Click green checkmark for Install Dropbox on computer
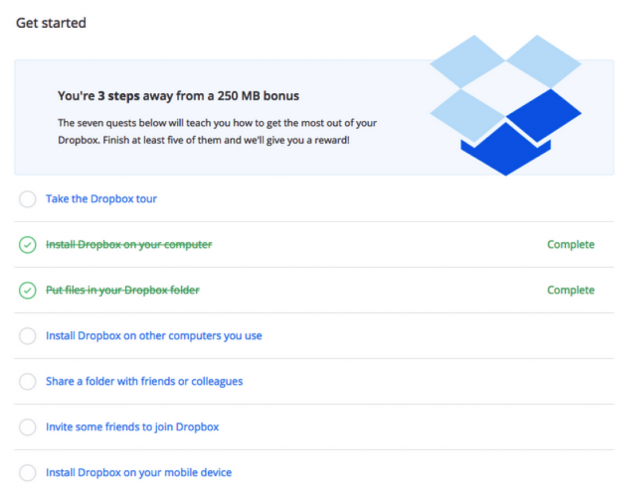 (28, 245)
